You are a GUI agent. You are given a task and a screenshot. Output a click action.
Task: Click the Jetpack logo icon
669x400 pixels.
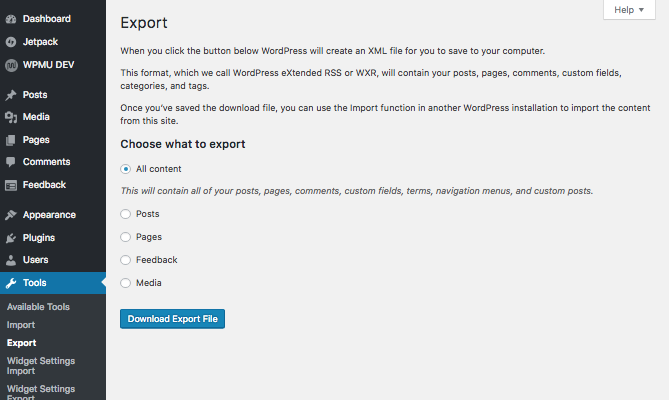tap(11, 42)
